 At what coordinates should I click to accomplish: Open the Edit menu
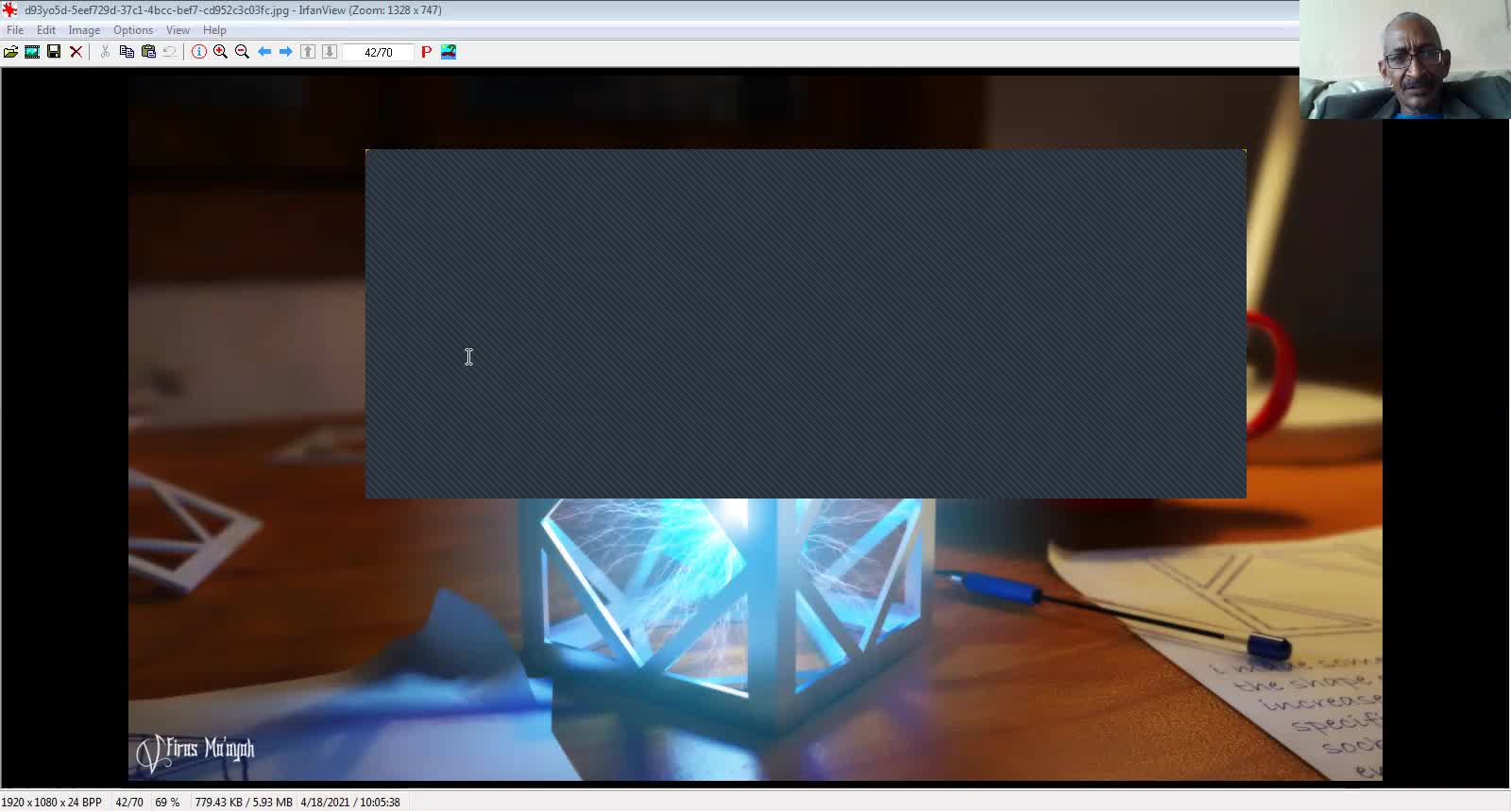click(46, 30)
